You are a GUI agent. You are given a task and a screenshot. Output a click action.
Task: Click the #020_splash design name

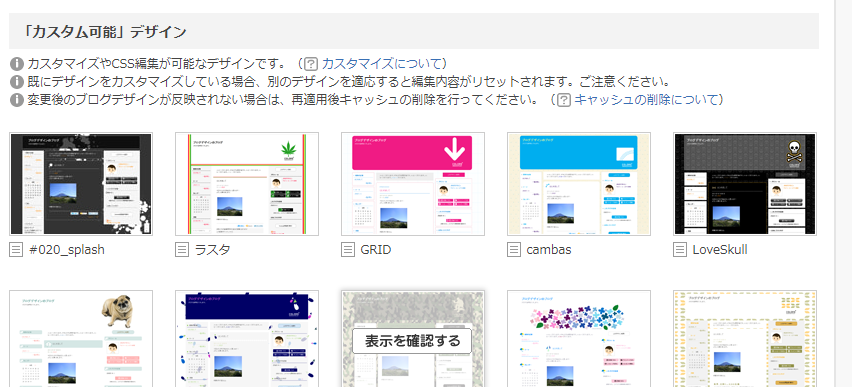66,250
